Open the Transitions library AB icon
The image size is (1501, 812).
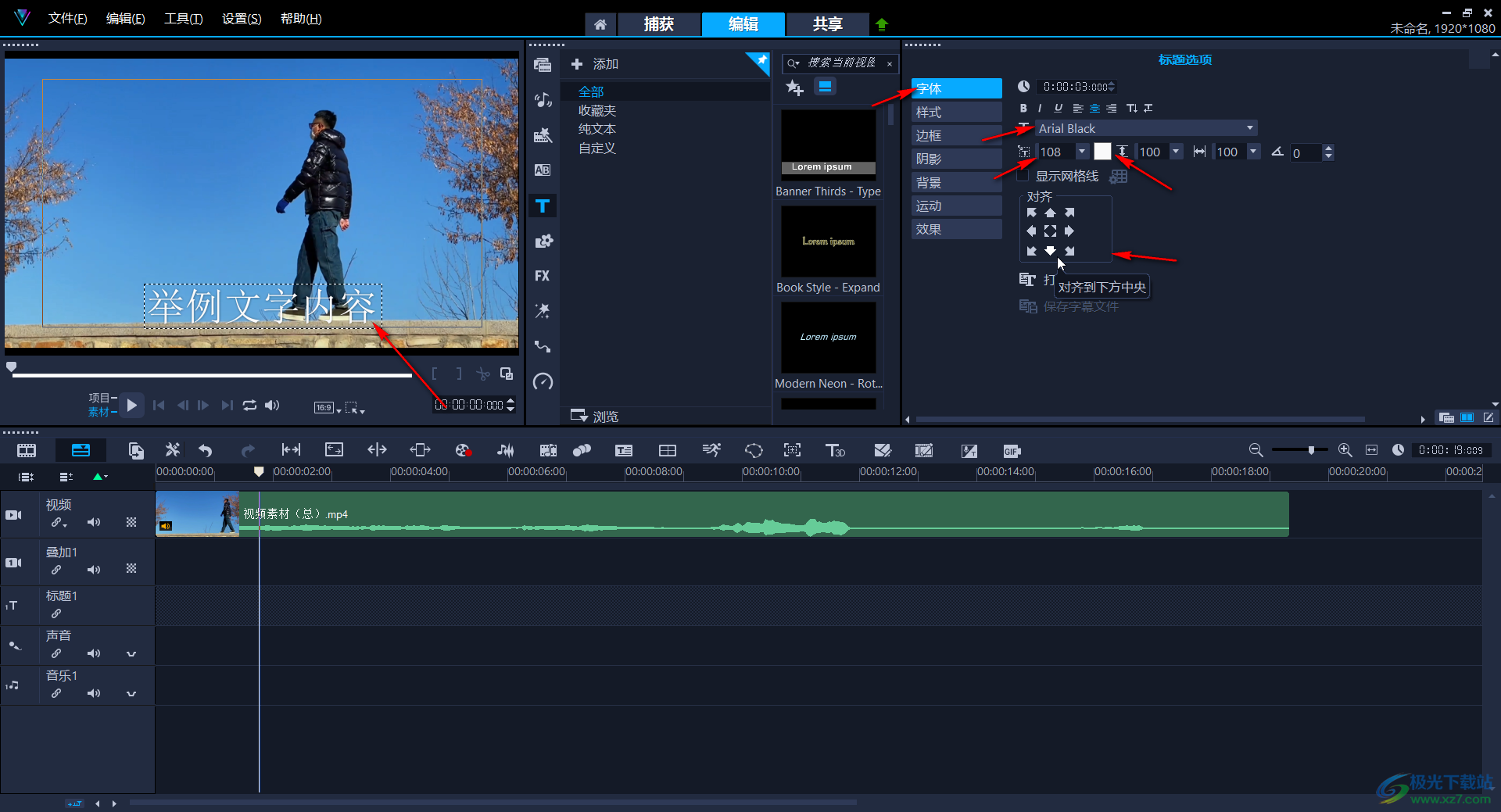coord(543,170)
